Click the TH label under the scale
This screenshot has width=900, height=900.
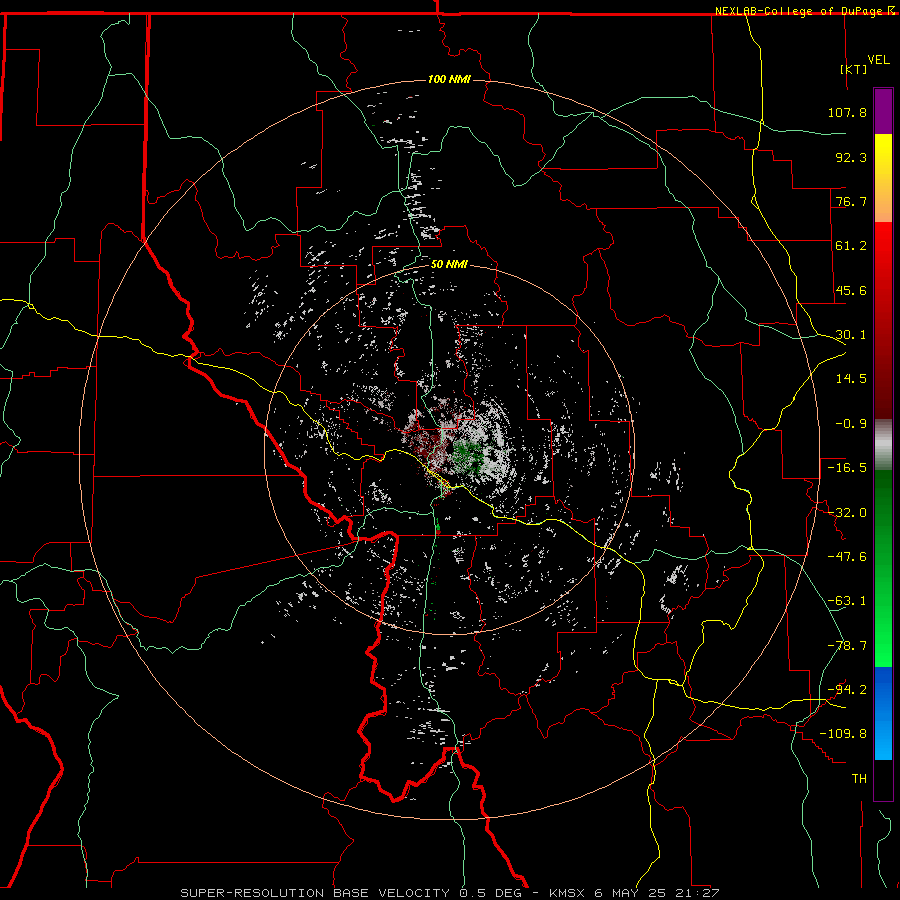pos(859,779)
